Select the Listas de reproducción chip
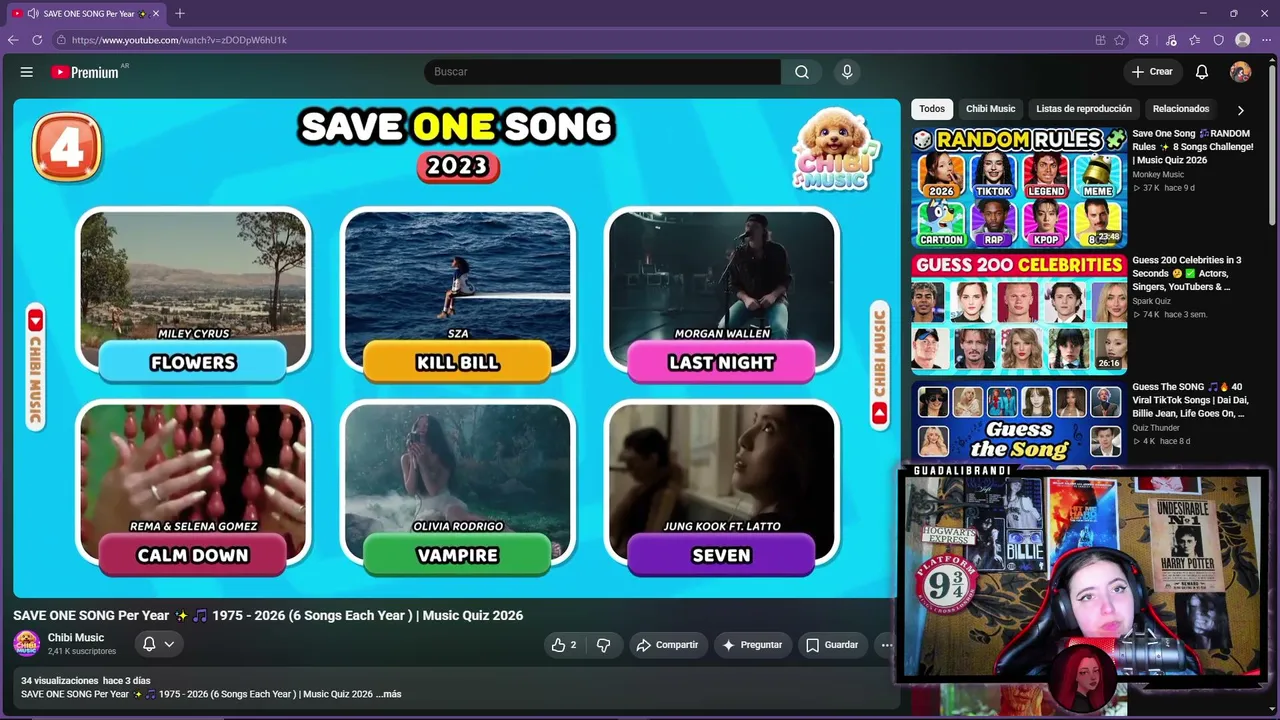Viewport: 1280px width, 720px height. click(1084, 109)
